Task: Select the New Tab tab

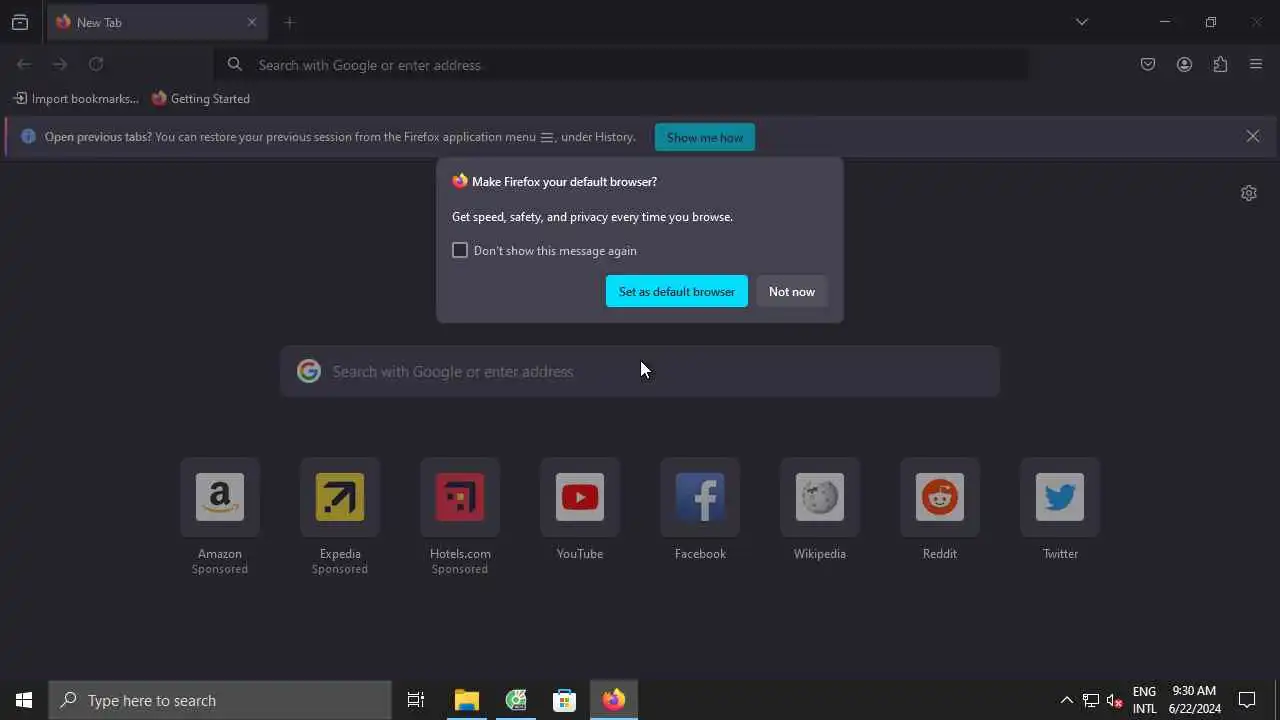Action: click(157, 22)
